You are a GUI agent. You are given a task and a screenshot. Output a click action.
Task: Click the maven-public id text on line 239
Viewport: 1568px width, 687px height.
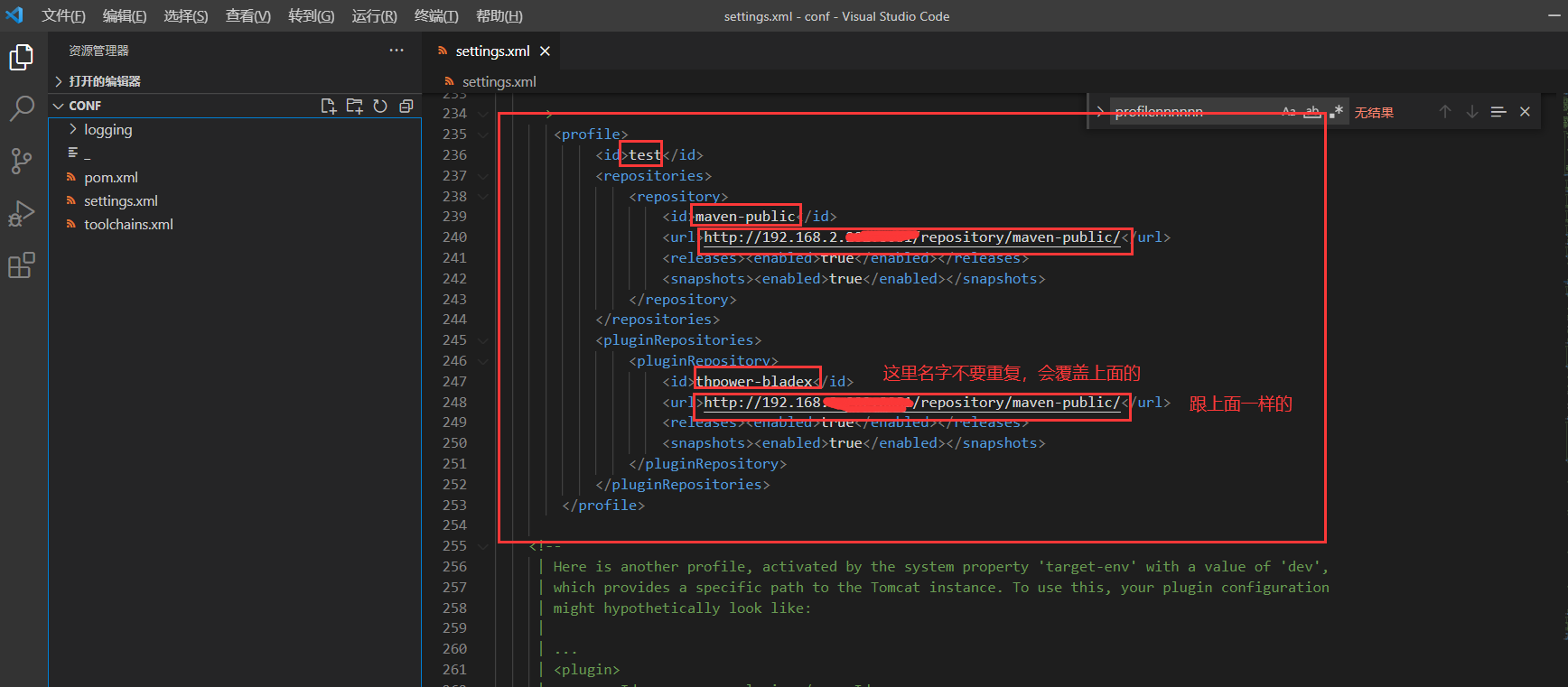(x=745, y=217)
